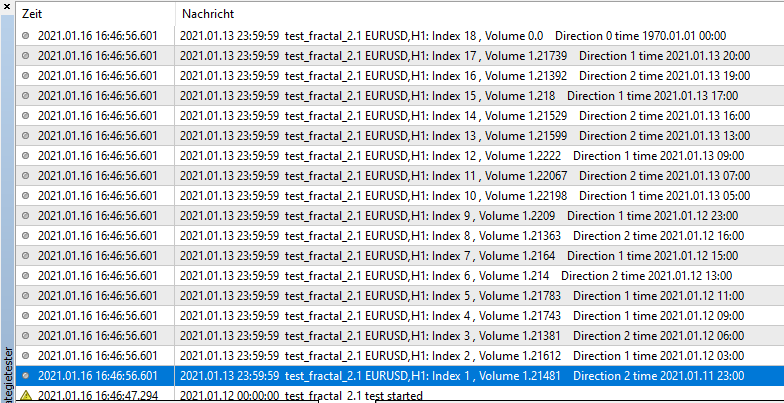The height and width of the screenshot is (403, 784).
Task: Select the Index 2 log row
Action: point(400,356)
